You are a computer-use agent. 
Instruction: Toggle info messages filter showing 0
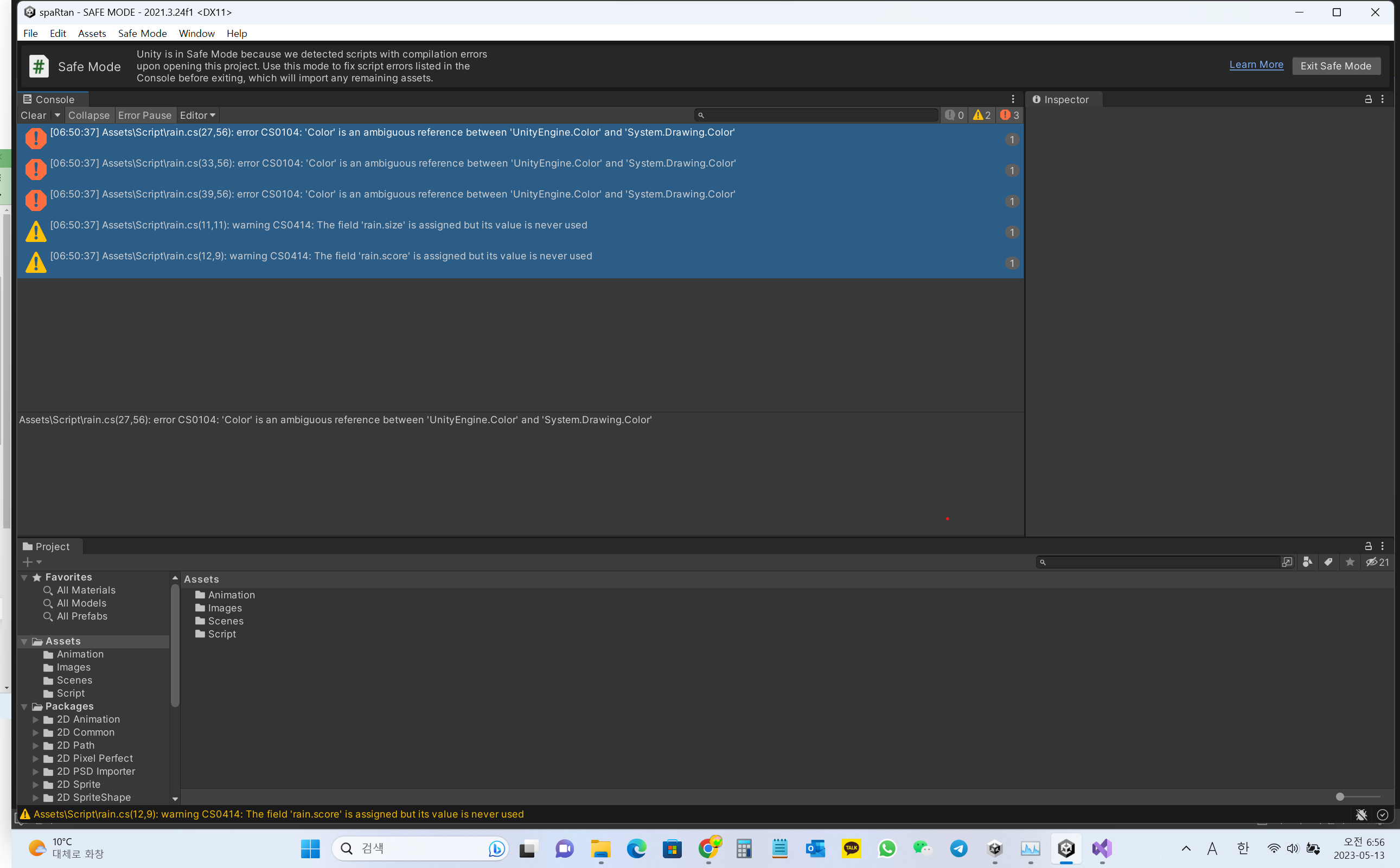tap(955, 116)
